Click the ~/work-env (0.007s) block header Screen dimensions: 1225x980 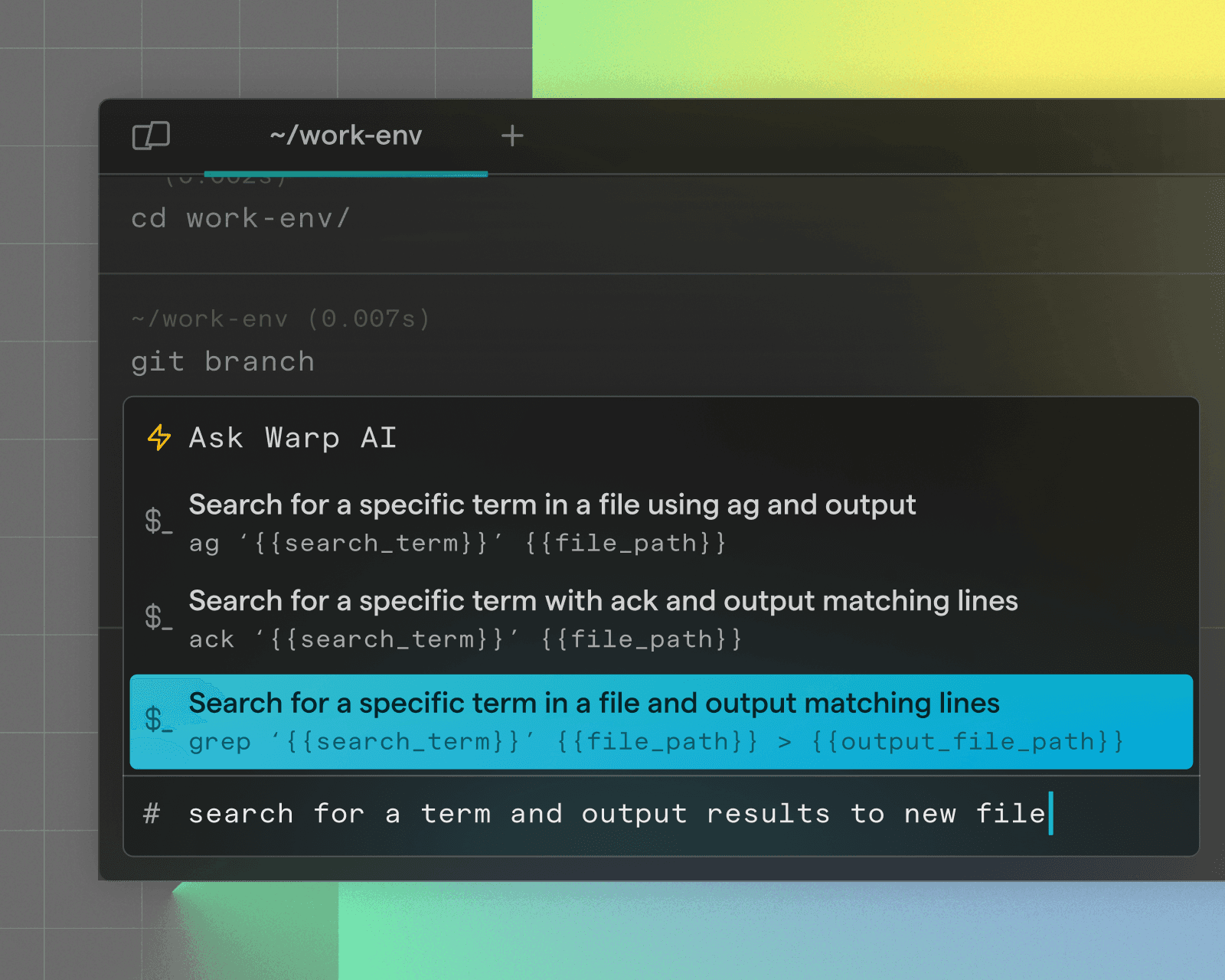[280, 318]
